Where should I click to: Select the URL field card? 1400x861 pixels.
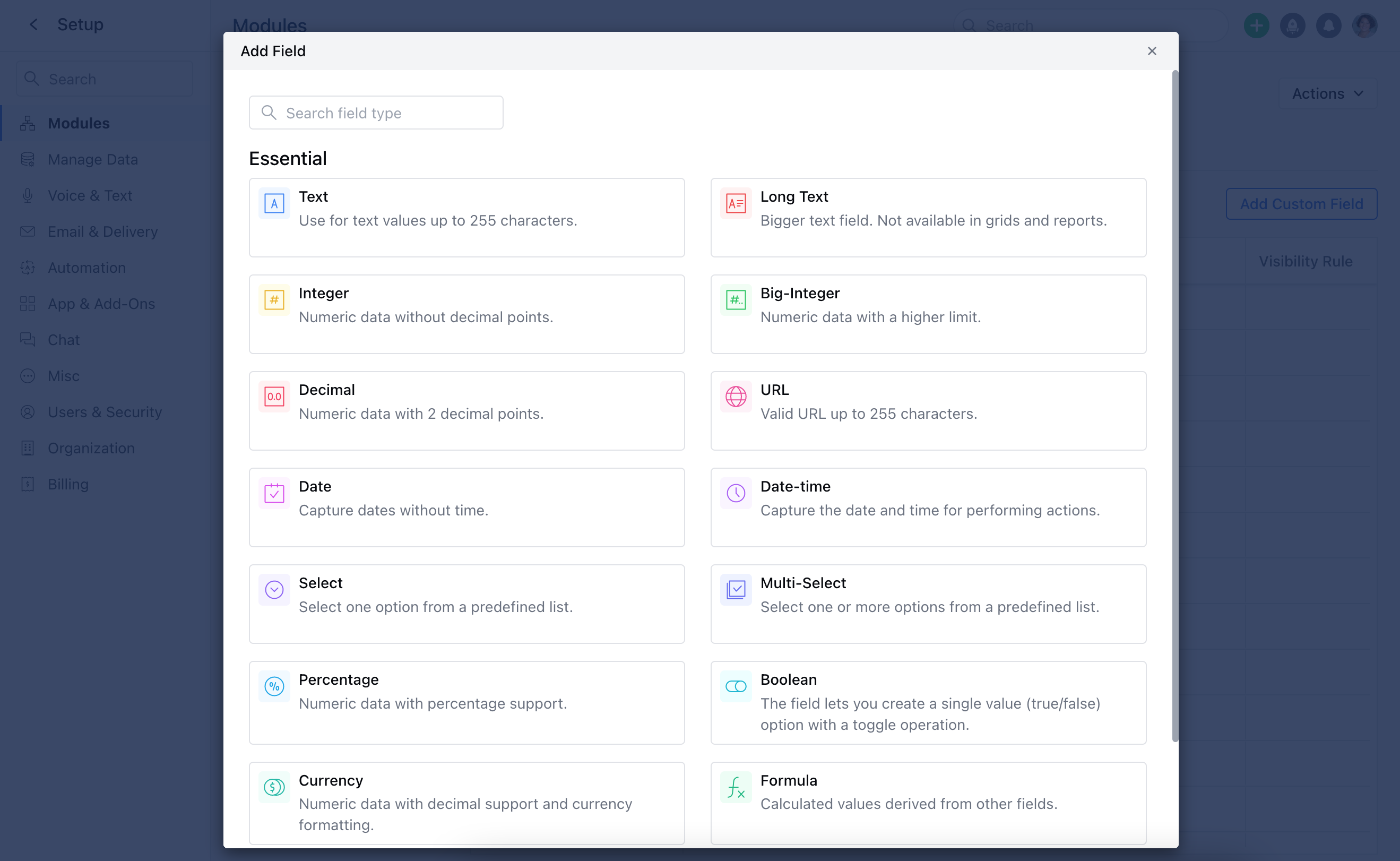[928, 410]
